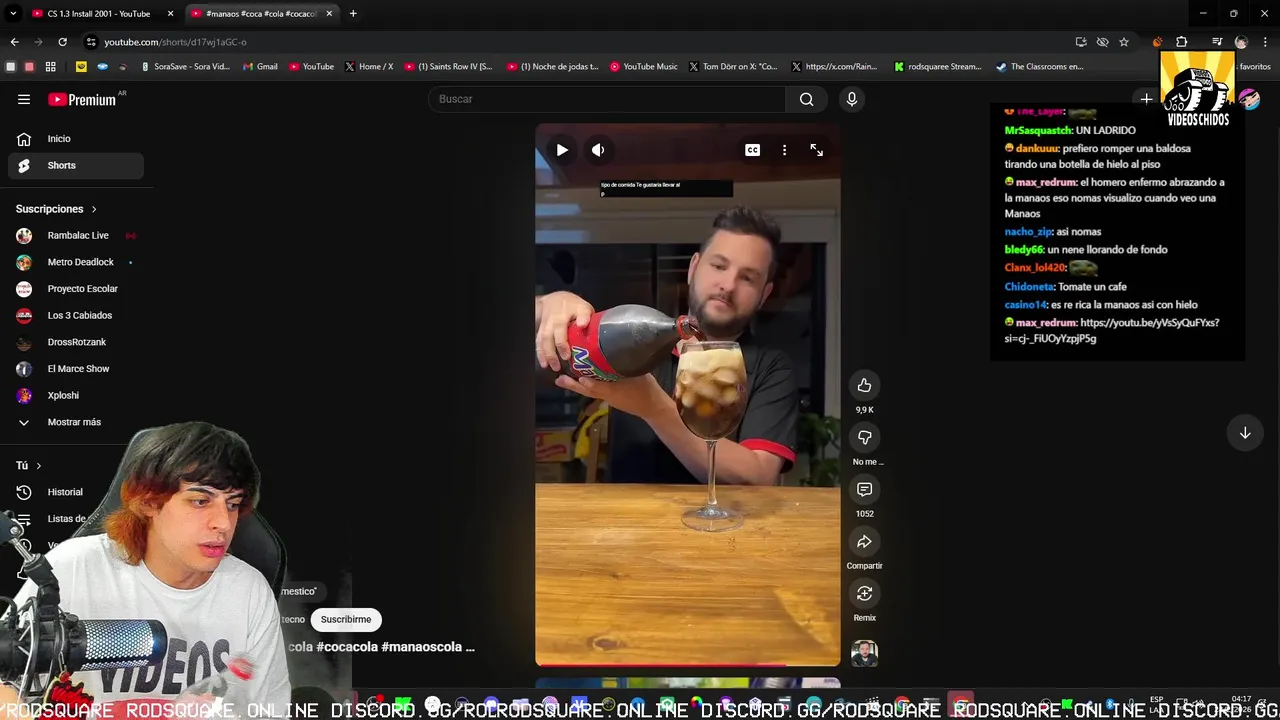Open the Home / X bookmark
The height and width of the screenshot is (720, 1280).
[369, 67]
